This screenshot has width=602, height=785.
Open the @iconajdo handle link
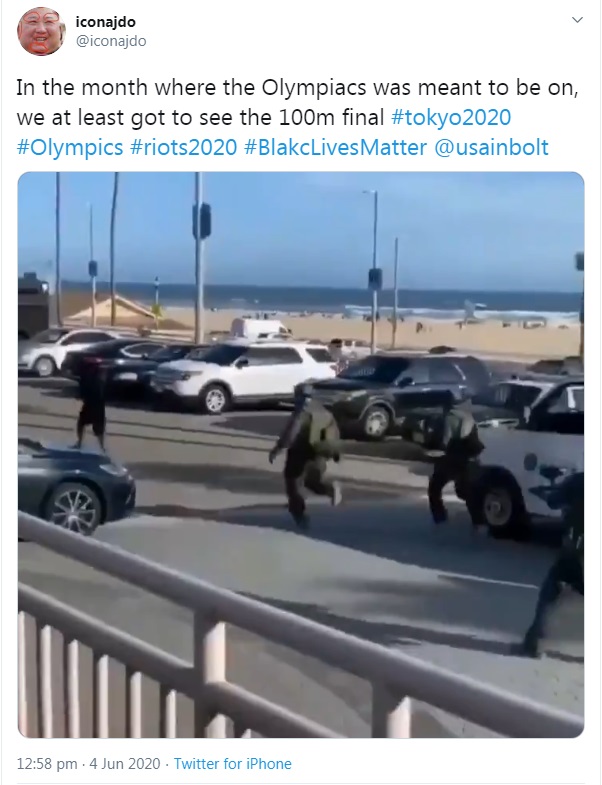tap(111, 41)
